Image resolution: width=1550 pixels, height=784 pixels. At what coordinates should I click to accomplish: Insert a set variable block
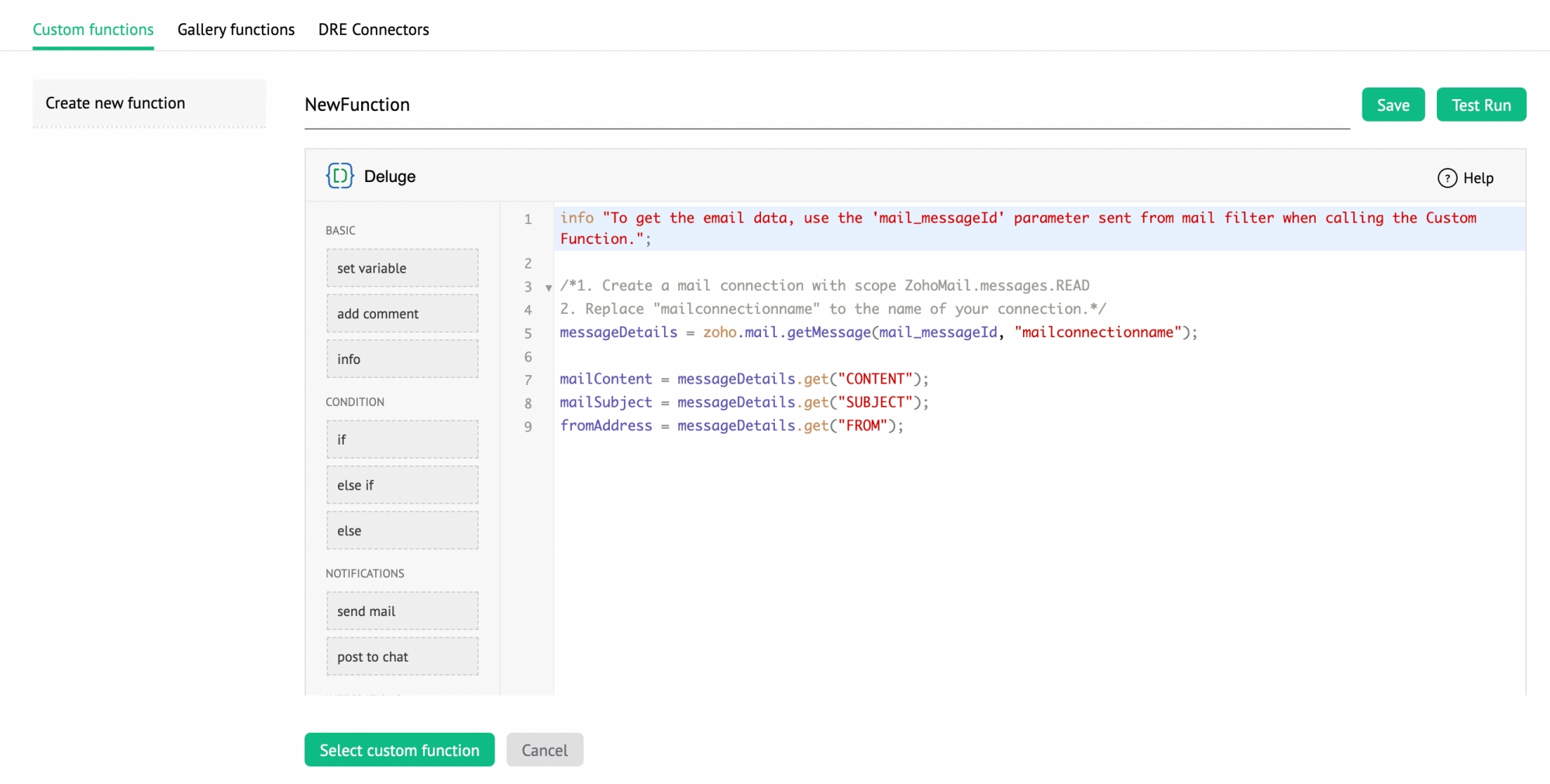point(402,268)
